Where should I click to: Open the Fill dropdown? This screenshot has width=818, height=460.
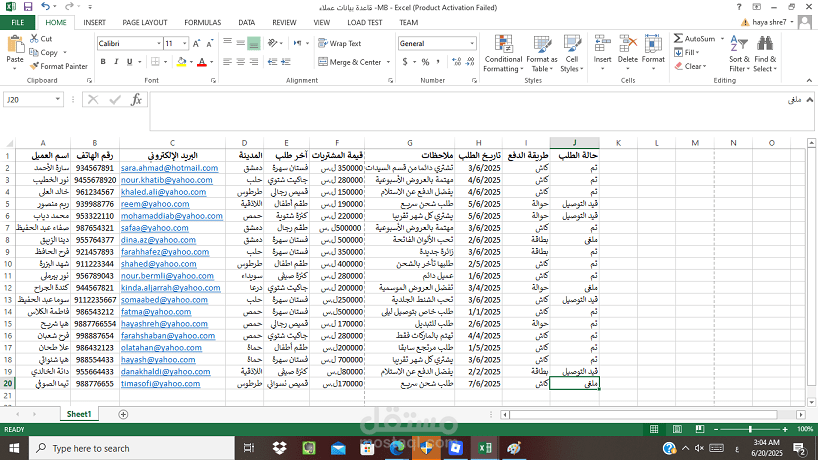[x=687, y=53]
